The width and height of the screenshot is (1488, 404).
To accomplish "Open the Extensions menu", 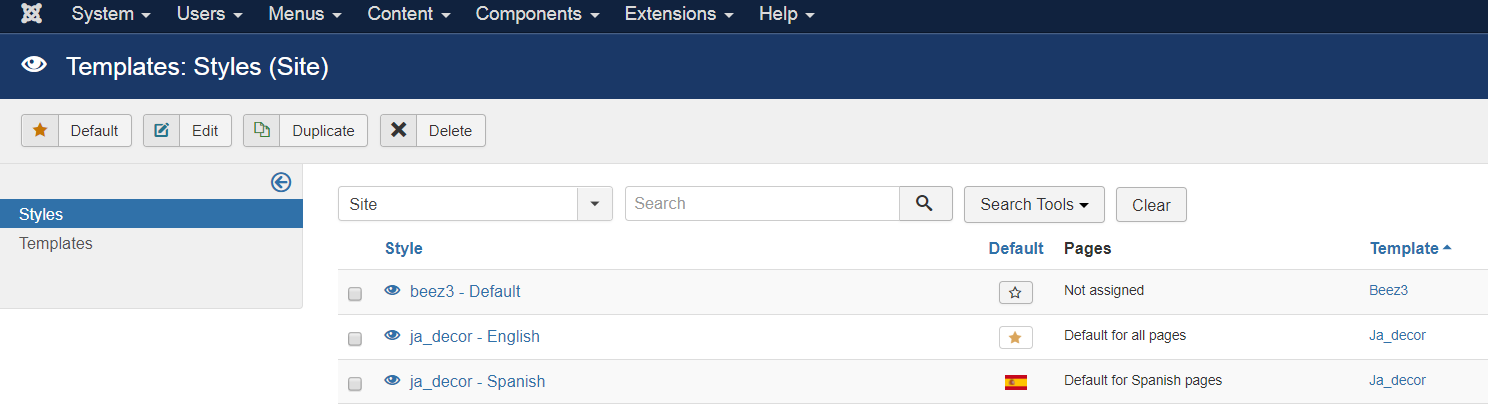I will pos(679,15).
